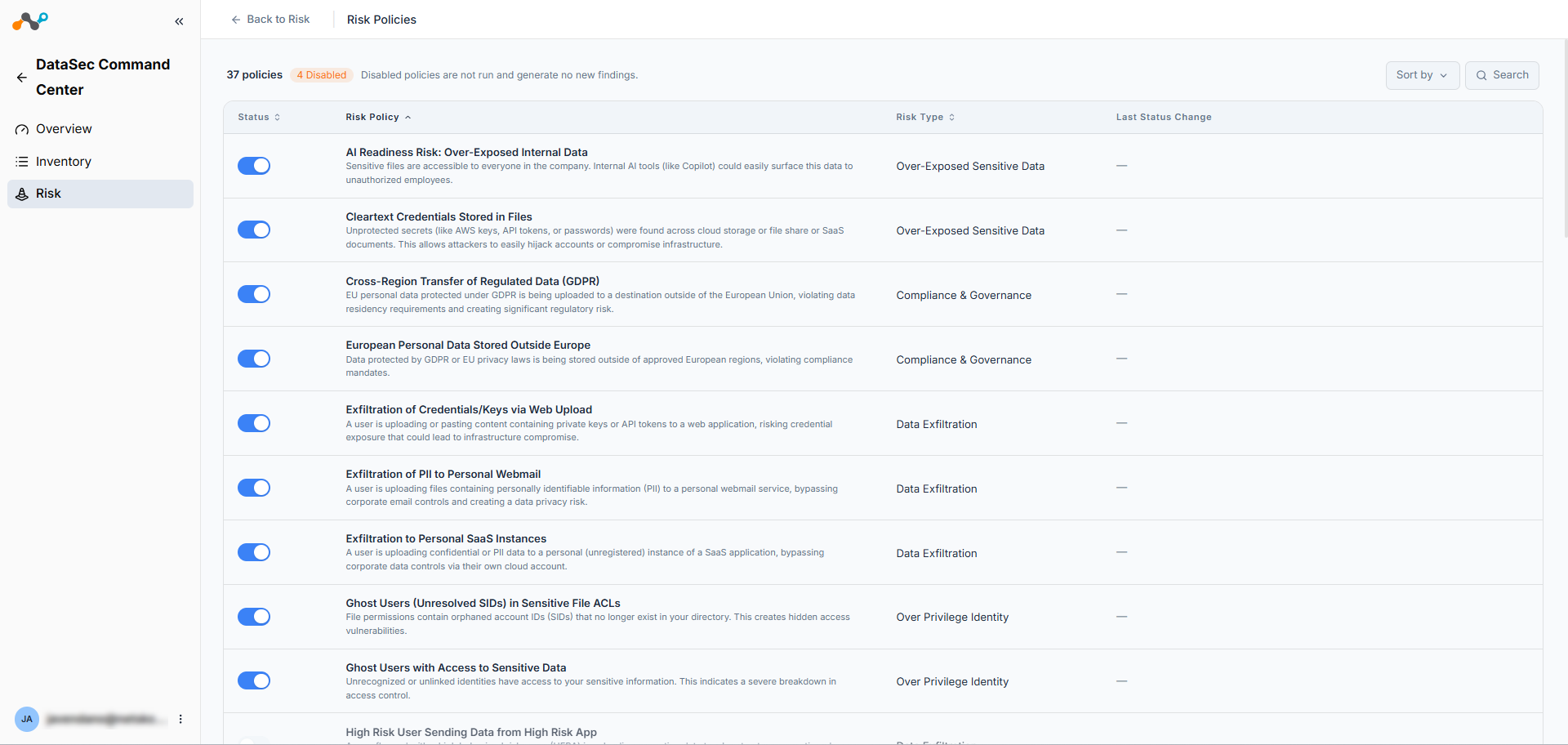Click the Inventory list icon
This screenshot has height=745, width=1568.
[22, 162]
